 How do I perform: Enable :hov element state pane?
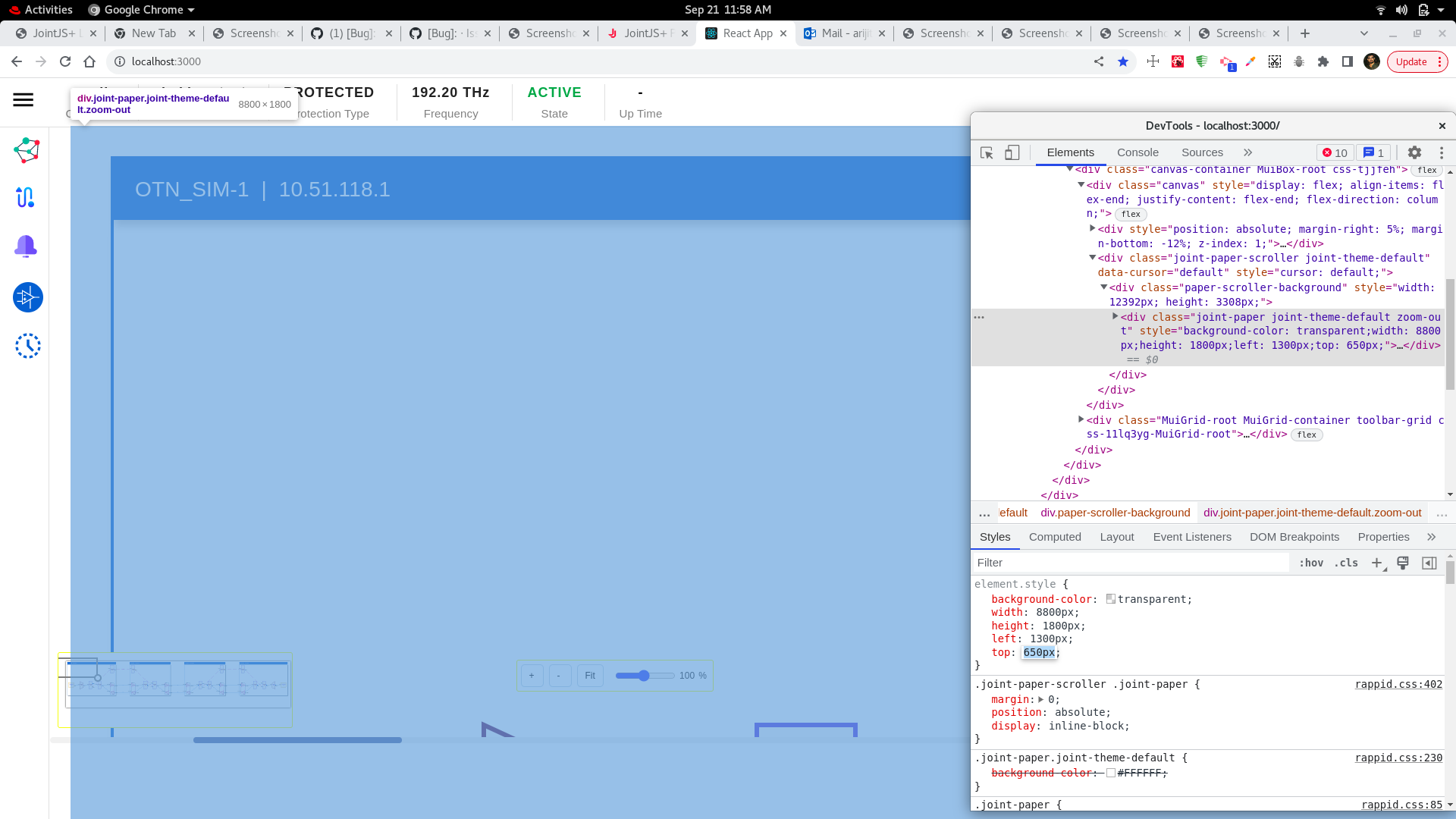1310,563
